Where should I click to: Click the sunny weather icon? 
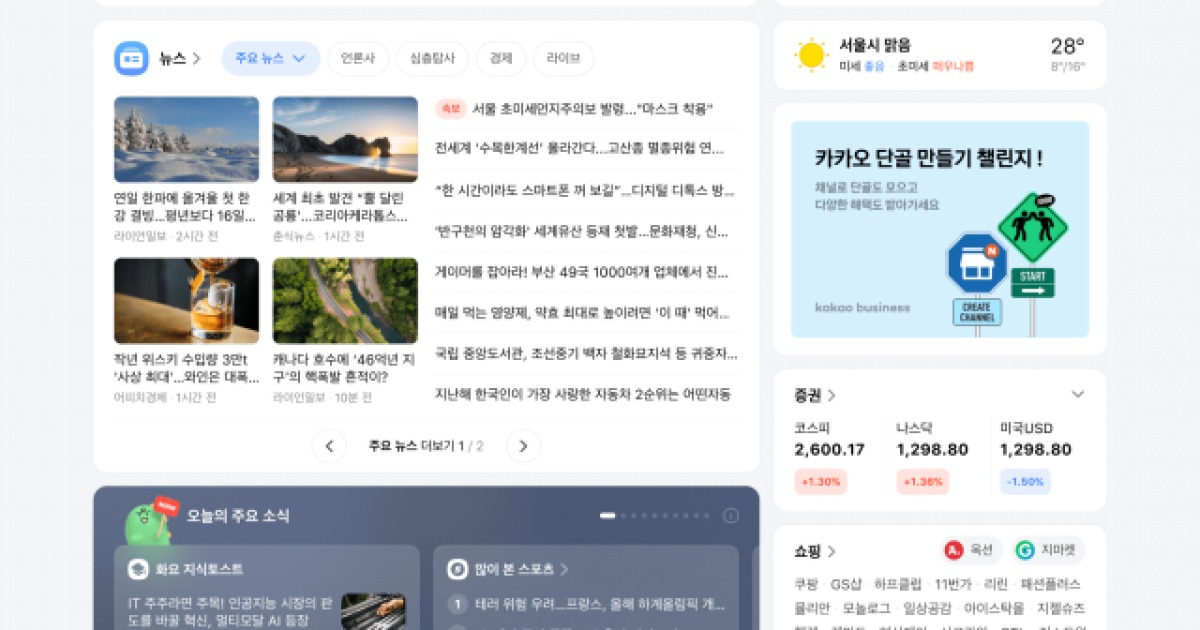811,55
